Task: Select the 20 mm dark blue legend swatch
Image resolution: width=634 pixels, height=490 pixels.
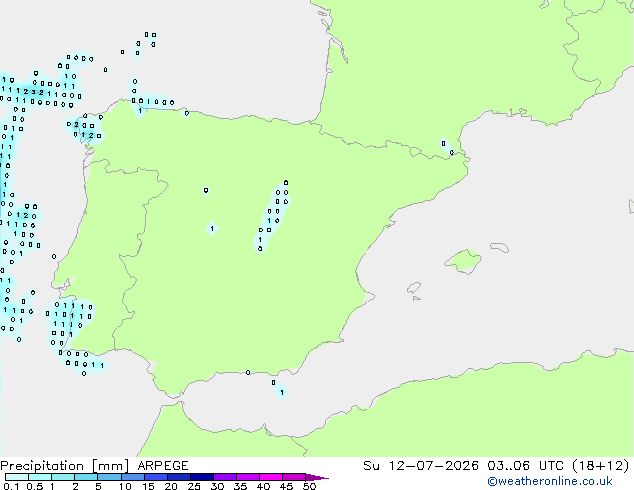Action: [179, 477]
